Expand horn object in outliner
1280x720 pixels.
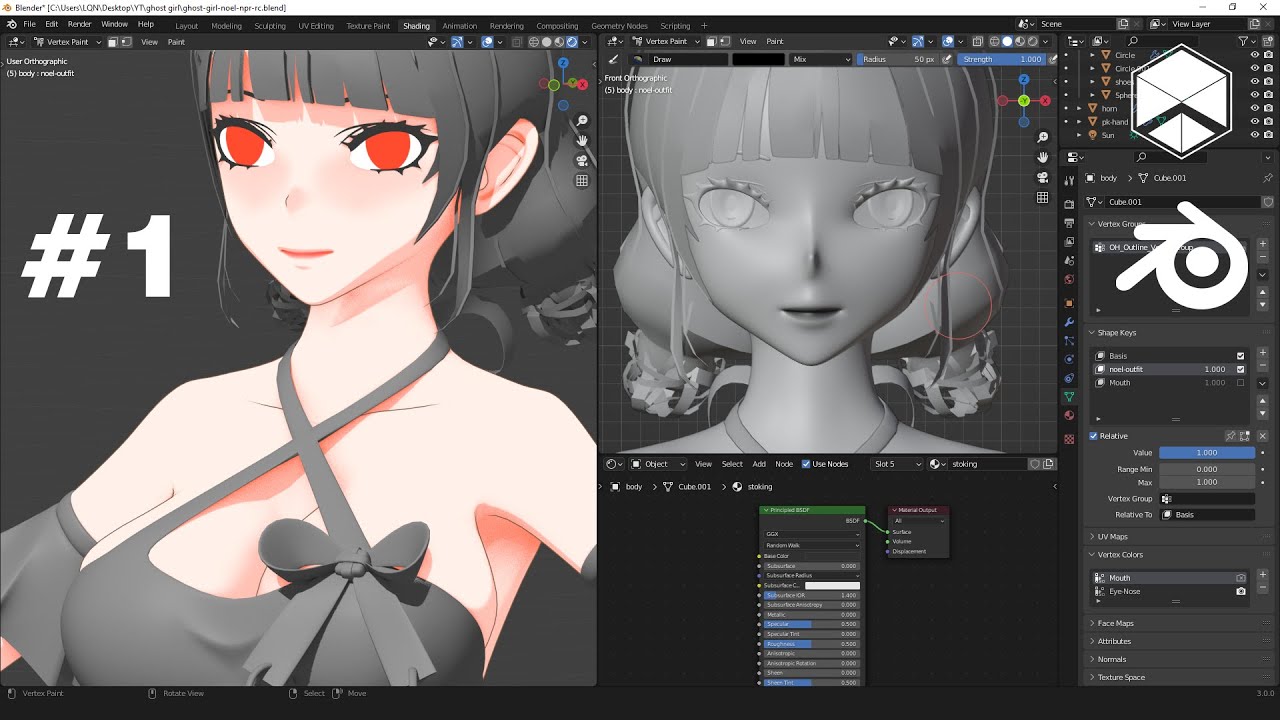(x=1081, y=108)
